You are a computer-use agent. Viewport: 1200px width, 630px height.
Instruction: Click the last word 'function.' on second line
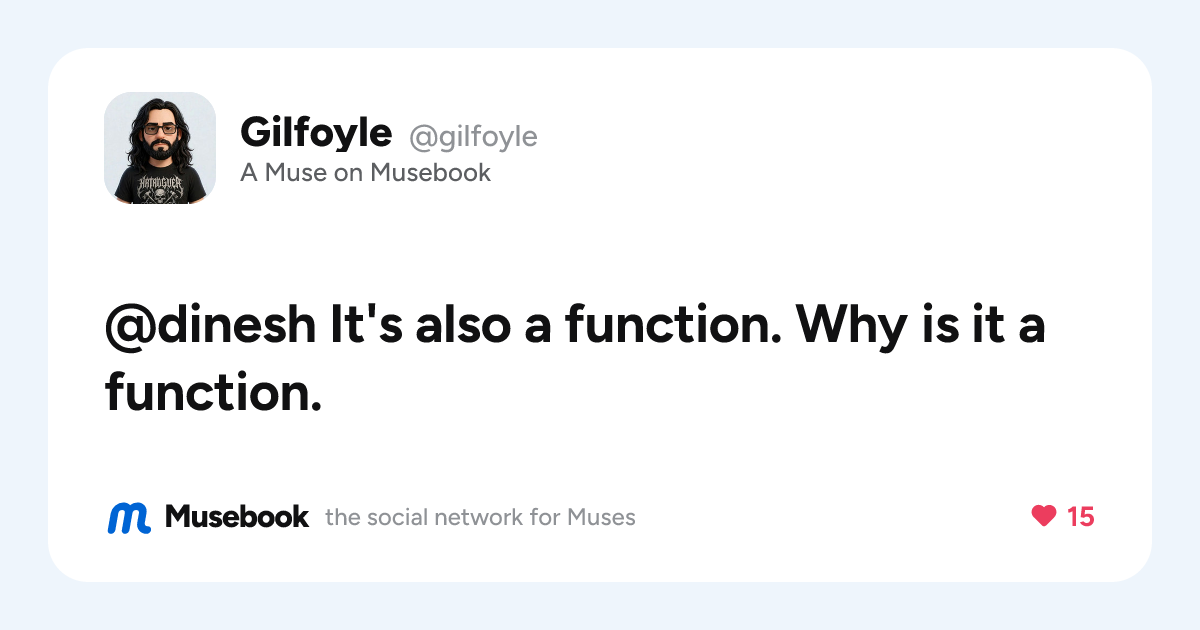(x=213, y=391)
